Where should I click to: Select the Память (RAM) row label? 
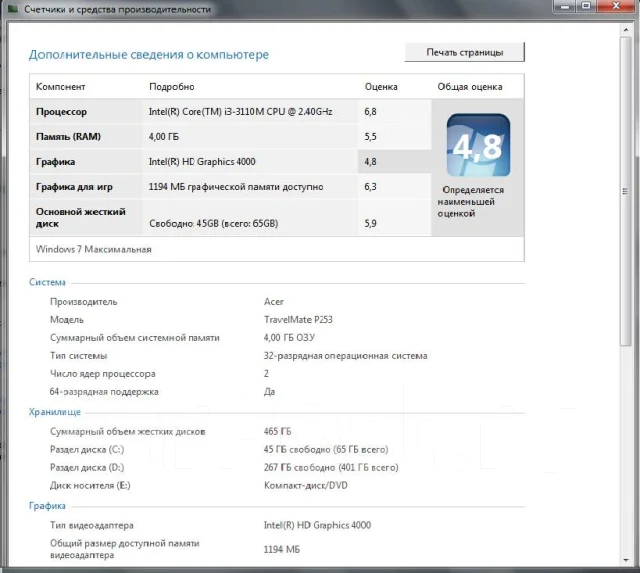pos(68,137)
